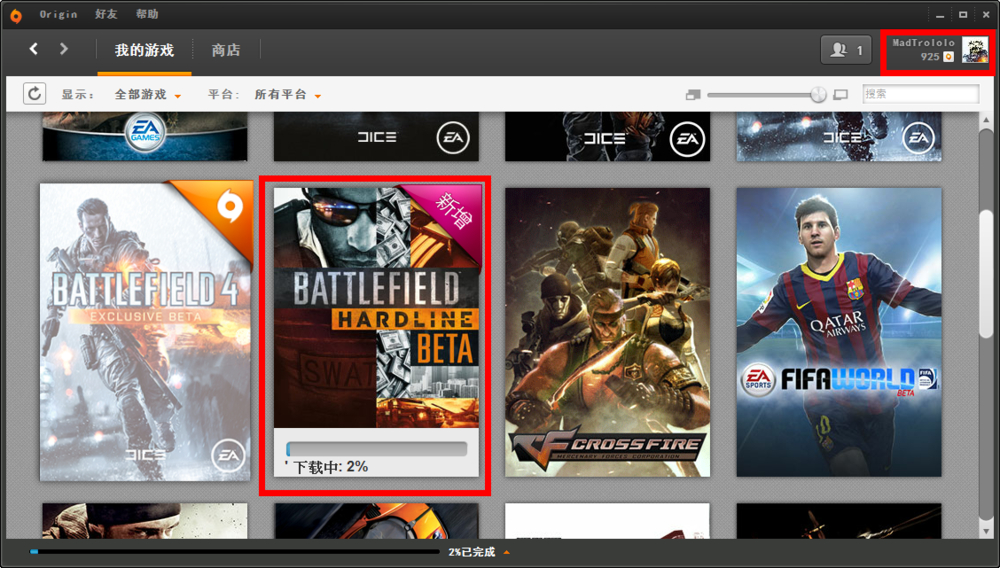Refresh the game library
Screen dimensions: 1000x568
click(34, 94)
